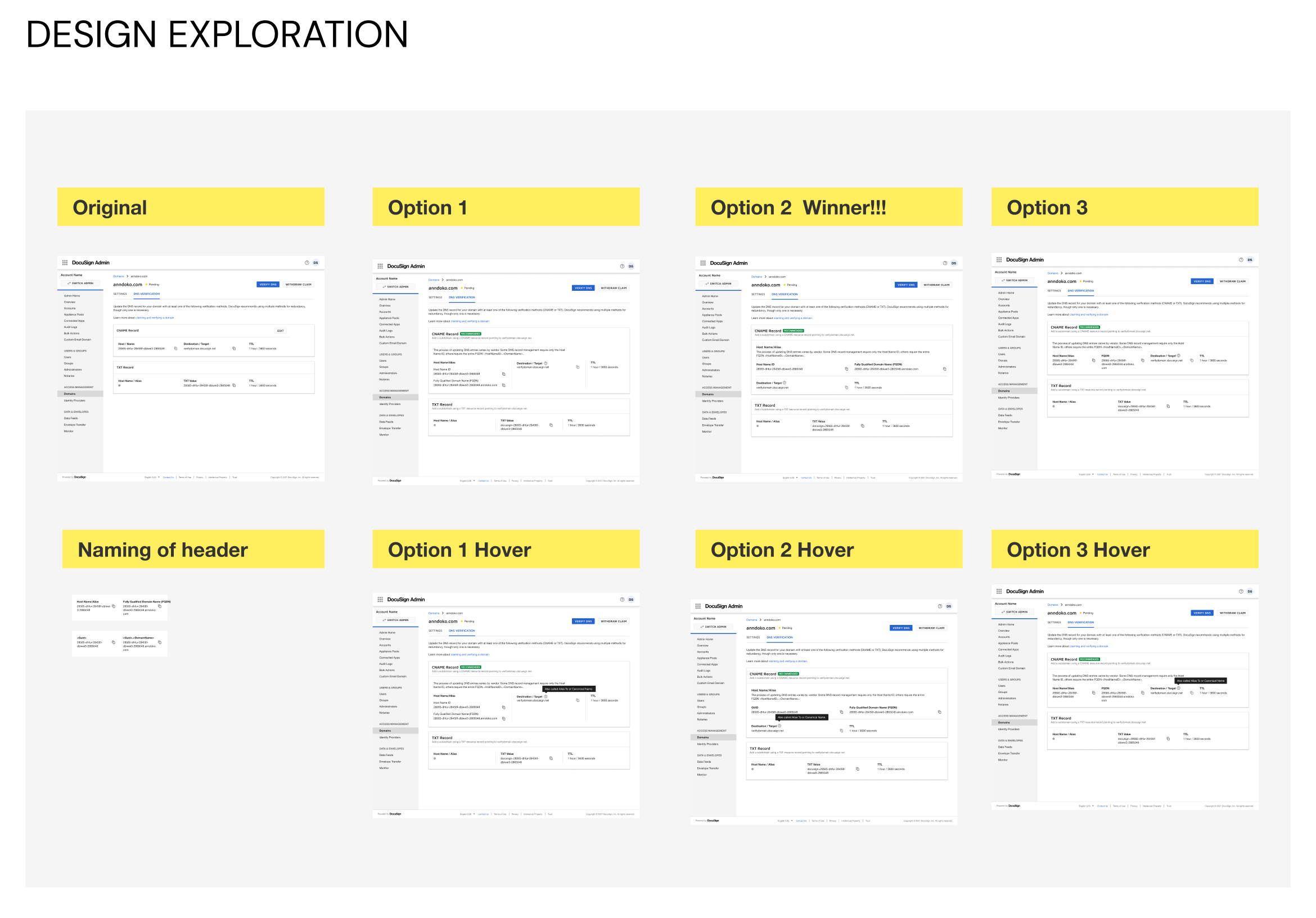Click the app grid icon in Original mockup
Viewport: 1316px width, 918px height.
tap(65, 263)
